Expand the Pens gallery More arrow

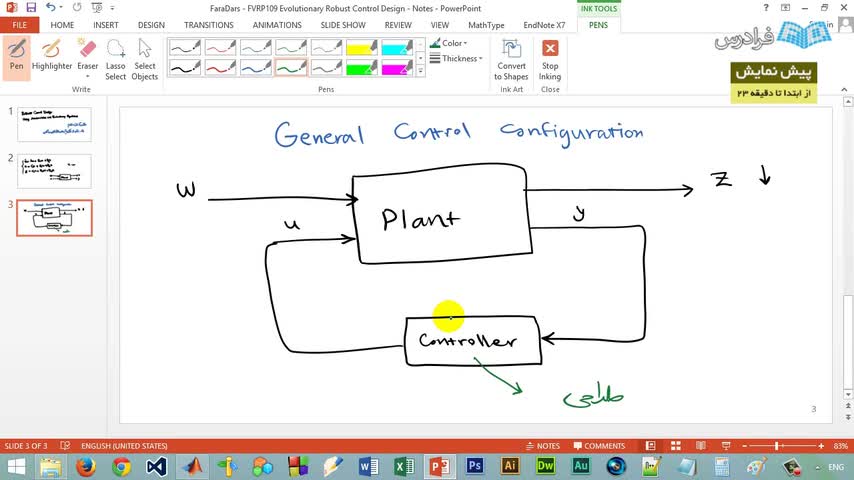click(x=420, y=71)
